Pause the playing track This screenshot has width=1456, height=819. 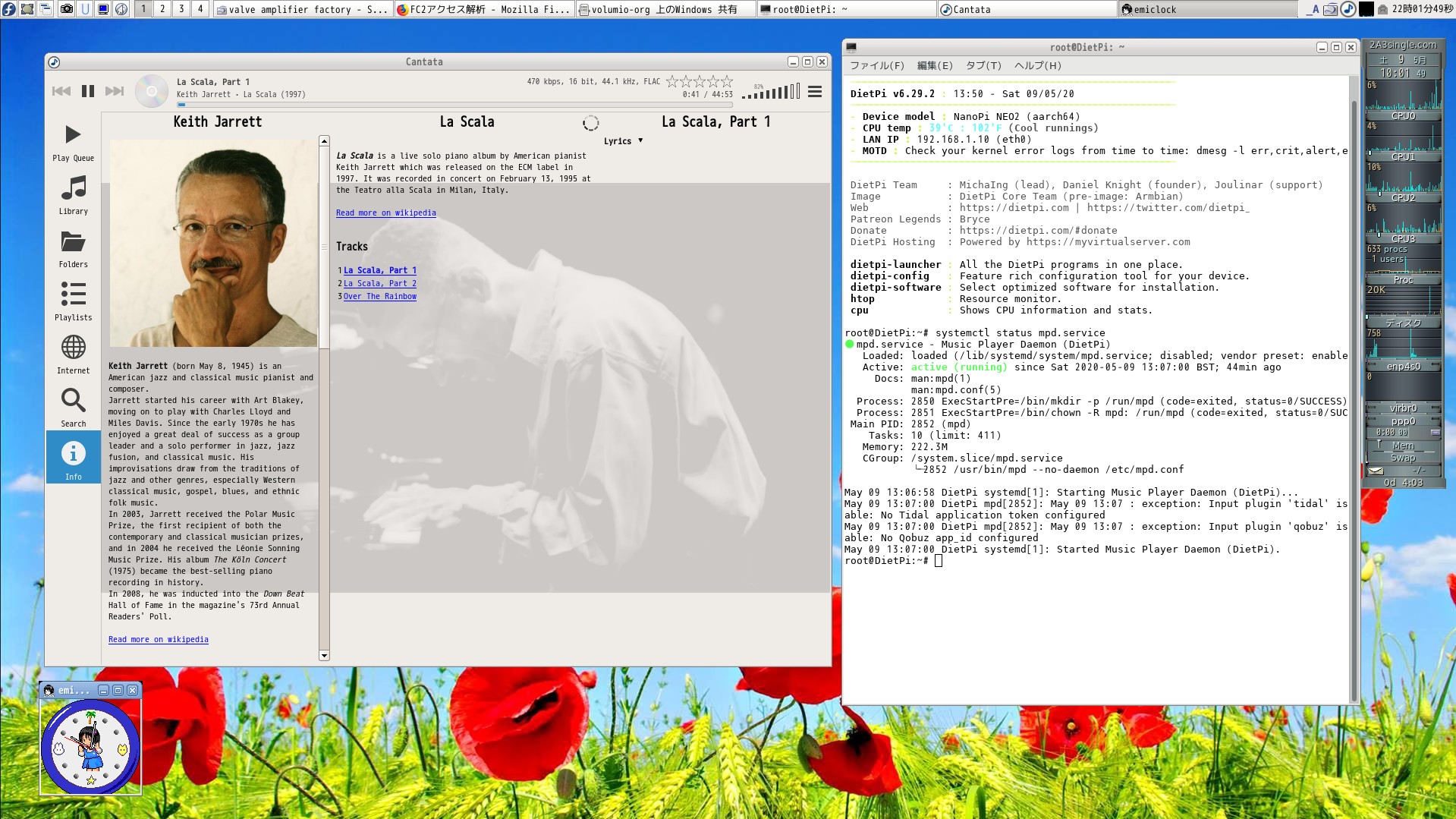[88, 91]
